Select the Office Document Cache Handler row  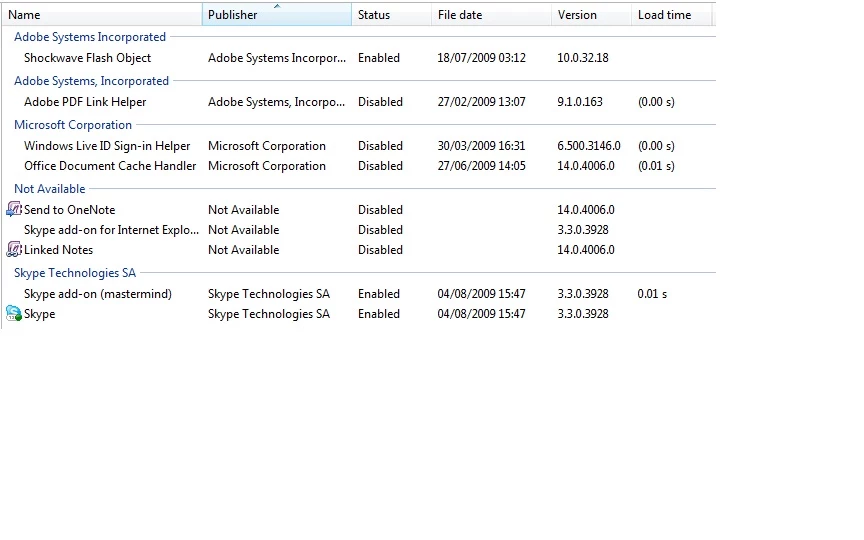tap(358, 166)
